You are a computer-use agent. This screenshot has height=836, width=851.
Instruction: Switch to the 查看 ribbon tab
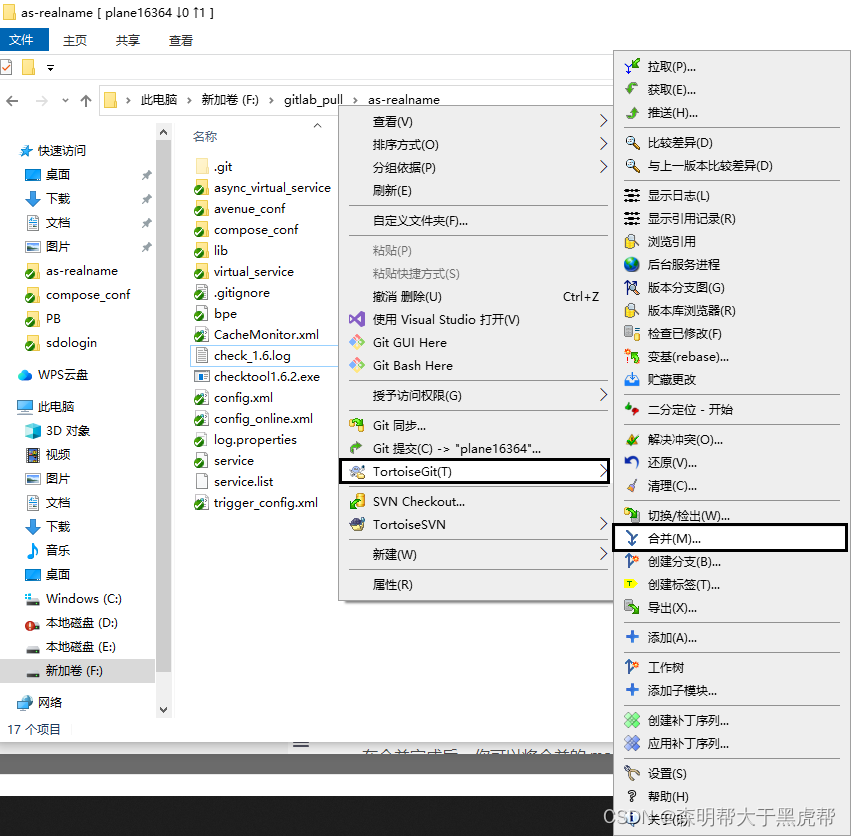(x=181, y=41)
